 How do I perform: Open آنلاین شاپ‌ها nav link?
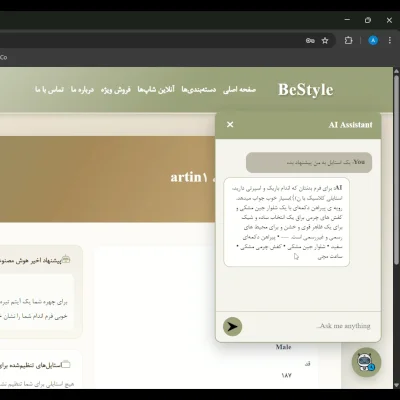156,90
